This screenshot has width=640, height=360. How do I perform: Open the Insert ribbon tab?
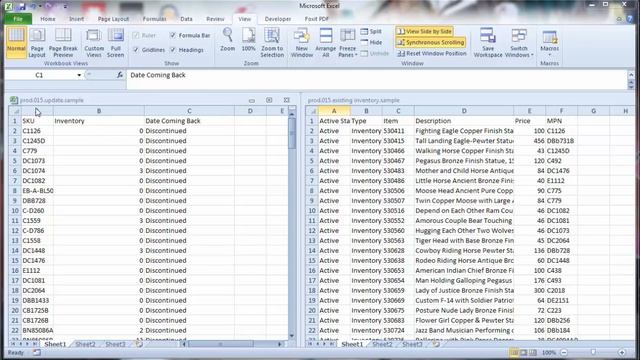point(76,19)
